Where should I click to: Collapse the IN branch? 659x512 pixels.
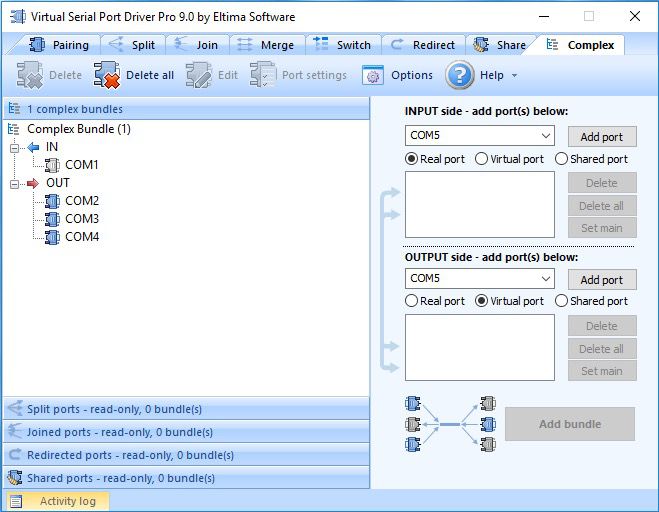pyautogui.click(x=15, y=148)
